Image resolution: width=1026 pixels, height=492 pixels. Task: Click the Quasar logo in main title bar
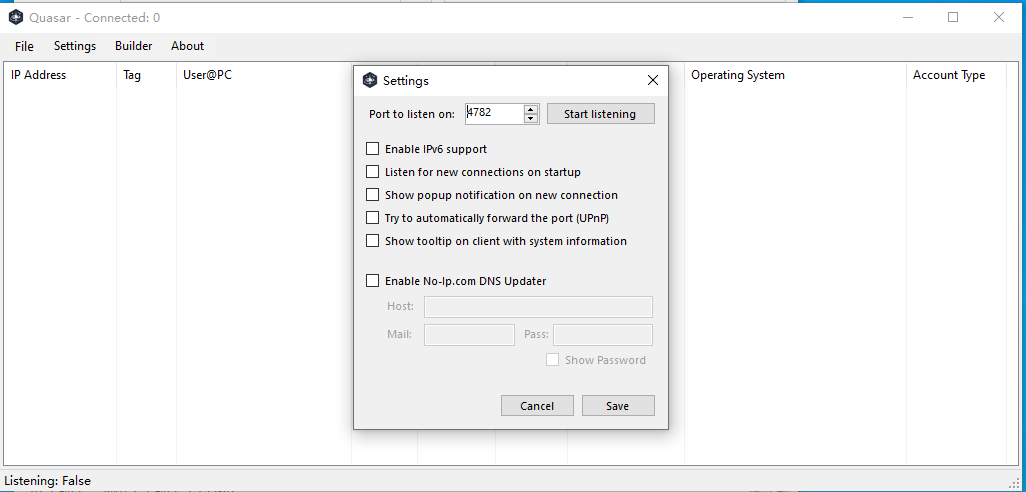[15, 17]
